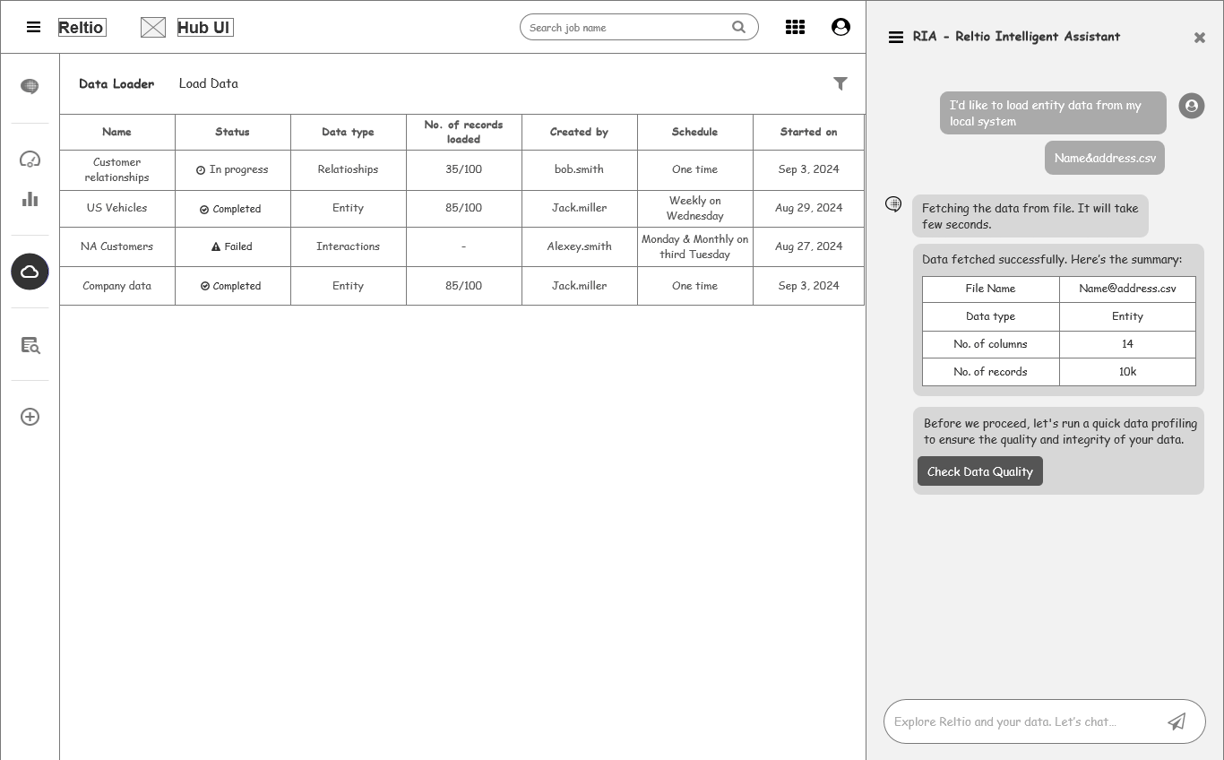Open the hamburger menu beside Reltio logo
The height and width of the screenshot is (760, 1224).
click(33, 27)
